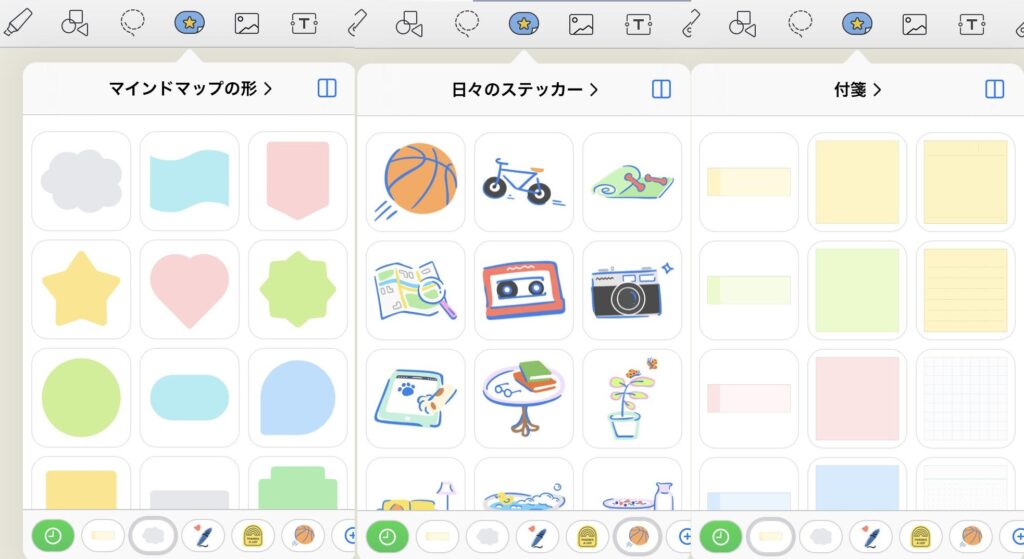This screenshot has width=1024, height=559.
Task: Insert the green scalloped badge shape
Action: click(298, 289)
